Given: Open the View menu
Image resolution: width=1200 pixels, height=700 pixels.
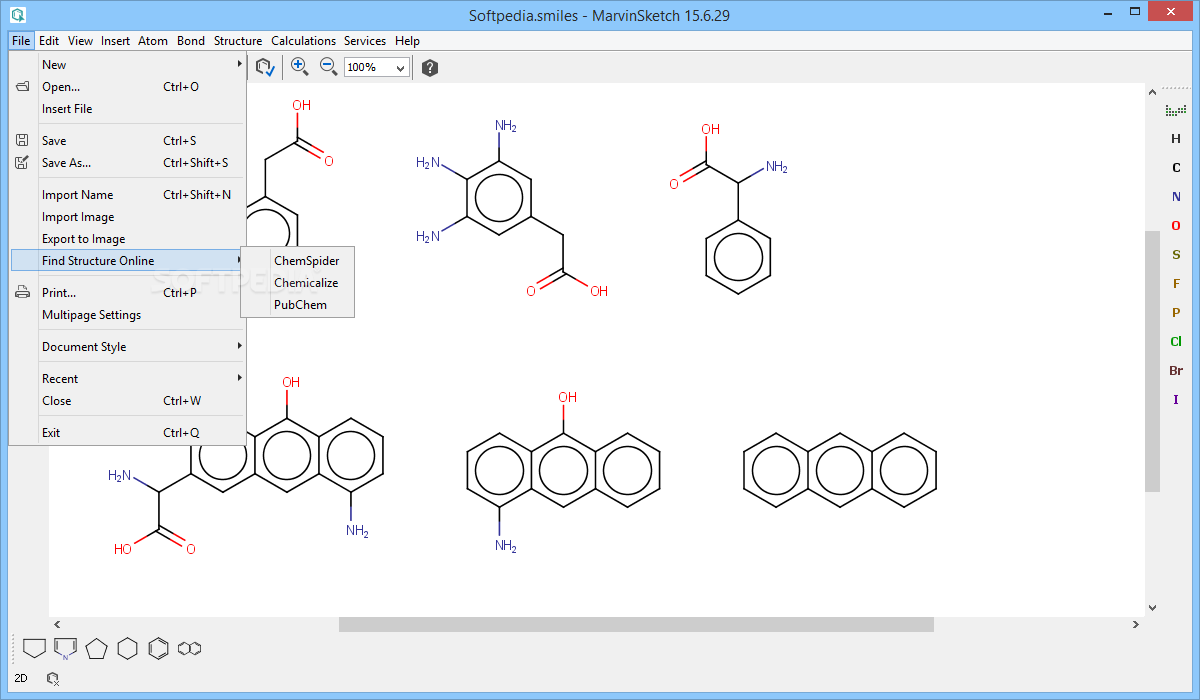Looking at the screenshot, I should [x=81, y=41].
